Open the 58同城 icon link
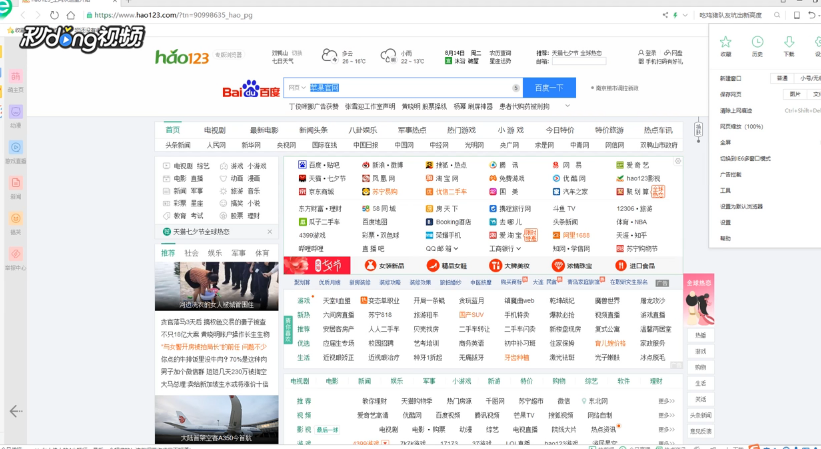Screen dimensions: 821x449 tap(366, 208)
